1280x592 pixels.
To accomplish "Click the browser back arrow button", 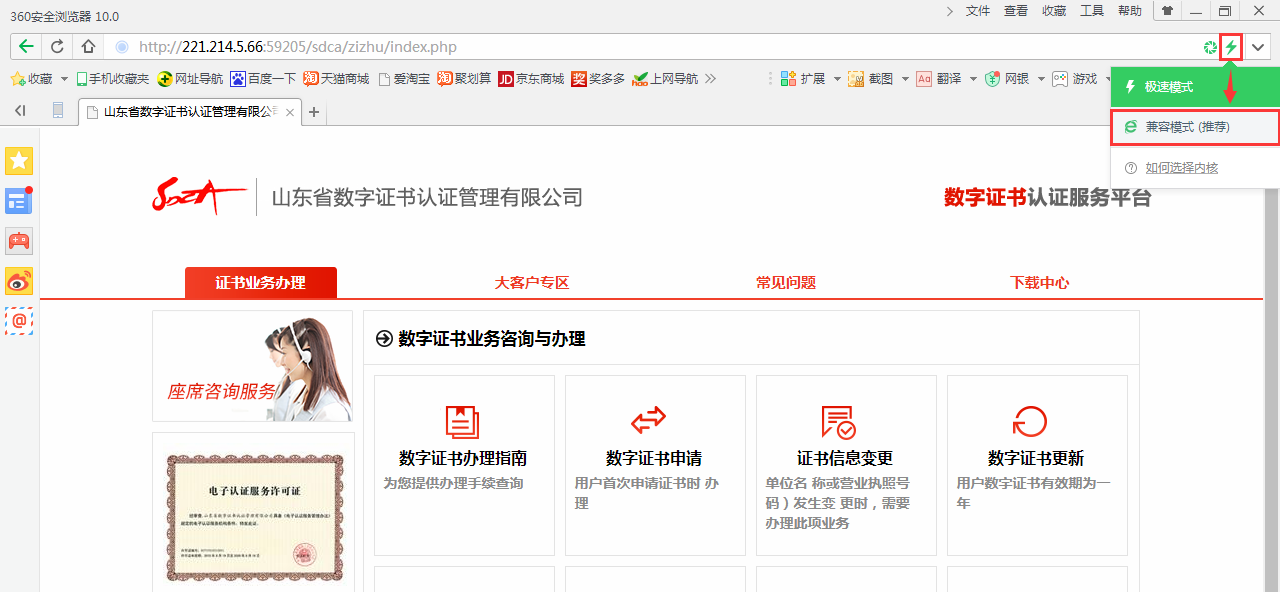I will 26,47.
